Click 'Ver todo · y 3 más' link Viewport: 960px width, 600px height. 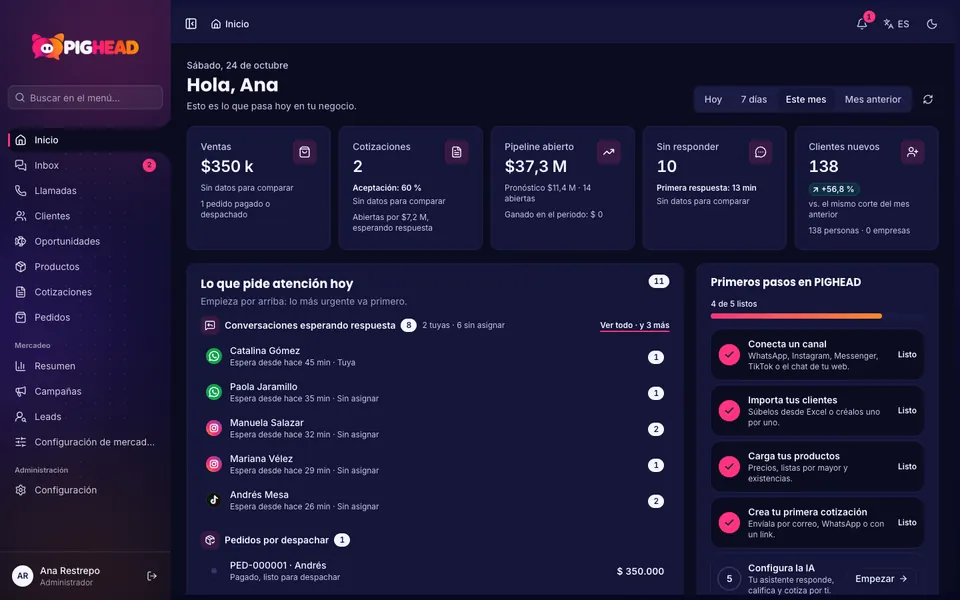coord(634,325)
